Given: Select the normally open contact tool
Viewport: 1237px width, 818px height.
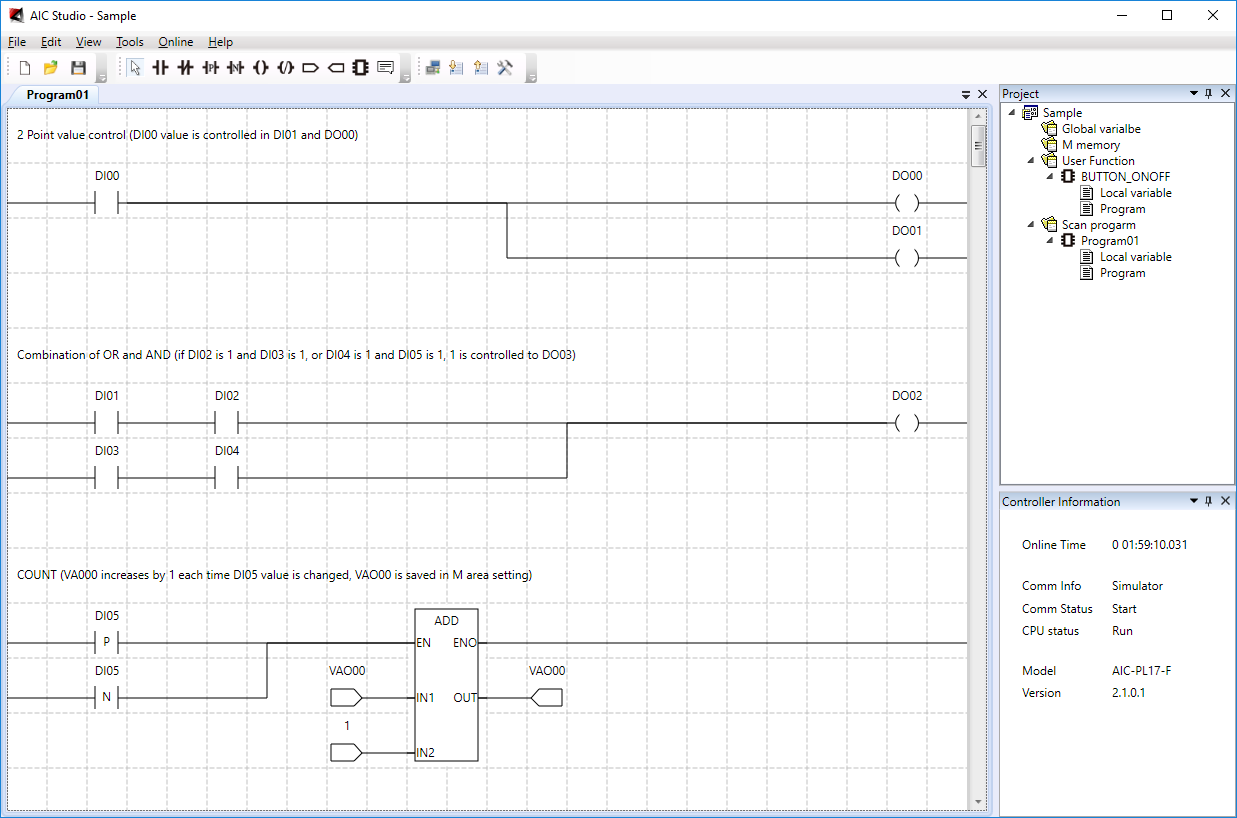Looking at the screenshot, I should click(x=160, y=68).
